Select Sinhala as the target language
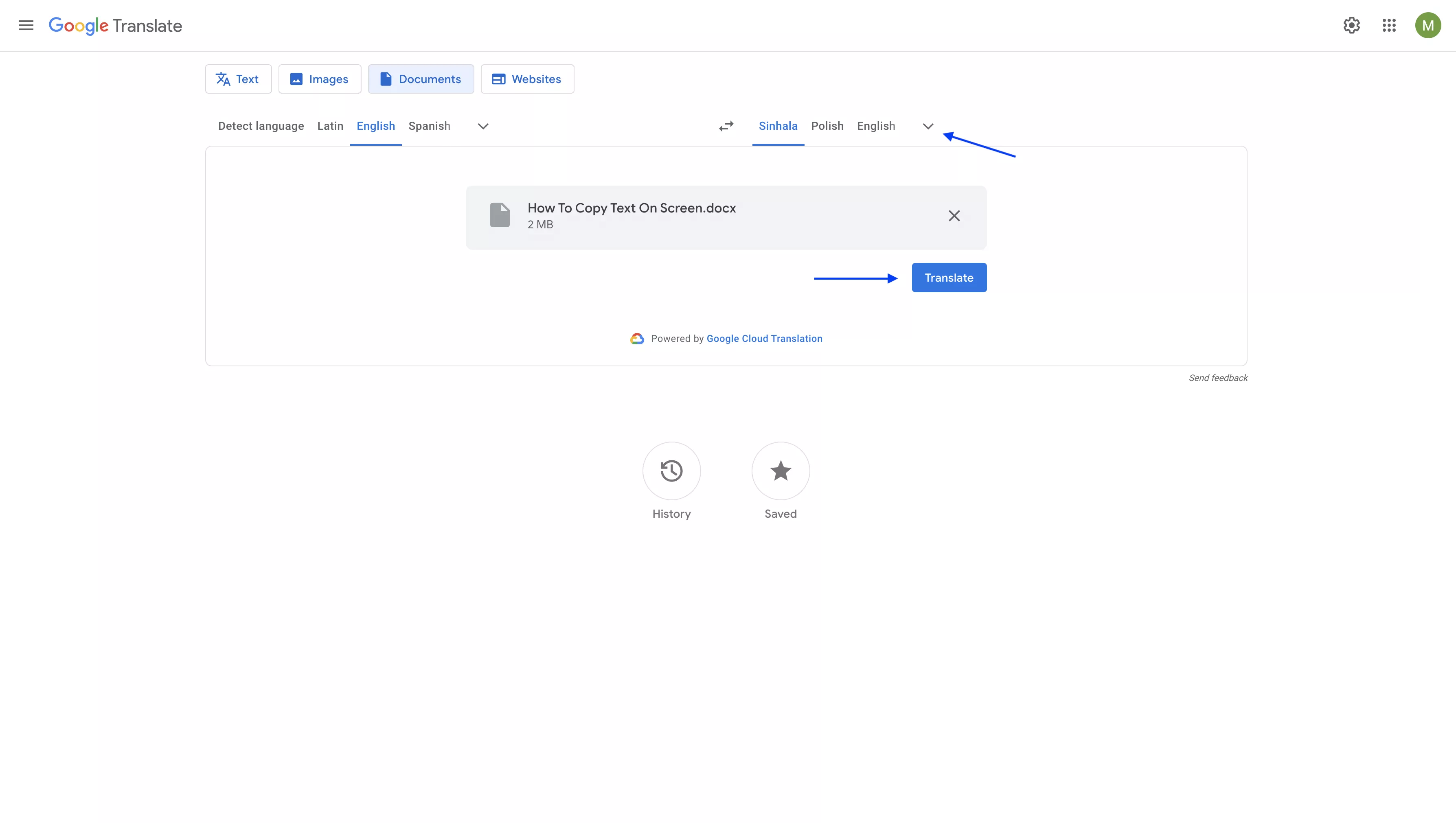The image size is (1456, 823). pyautogui.click(x=778, y=126)
